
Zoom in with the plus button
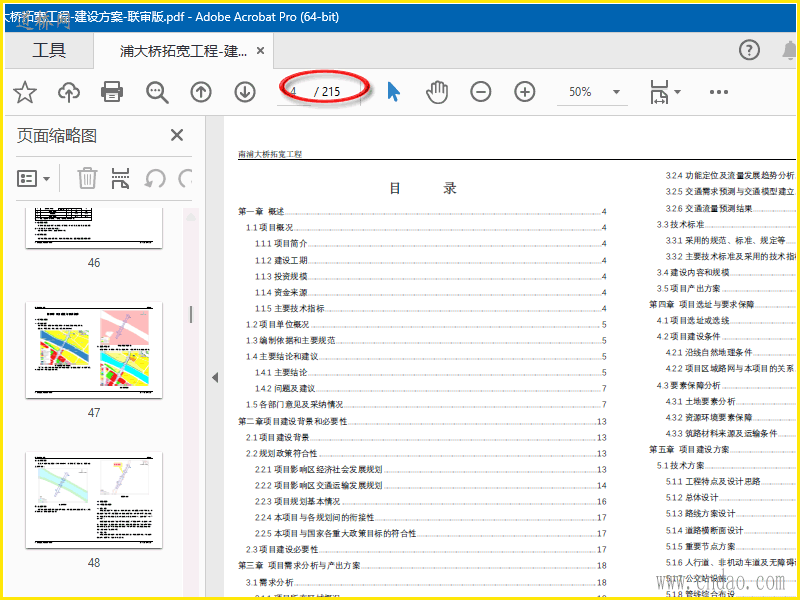click(x=525, y=92)
